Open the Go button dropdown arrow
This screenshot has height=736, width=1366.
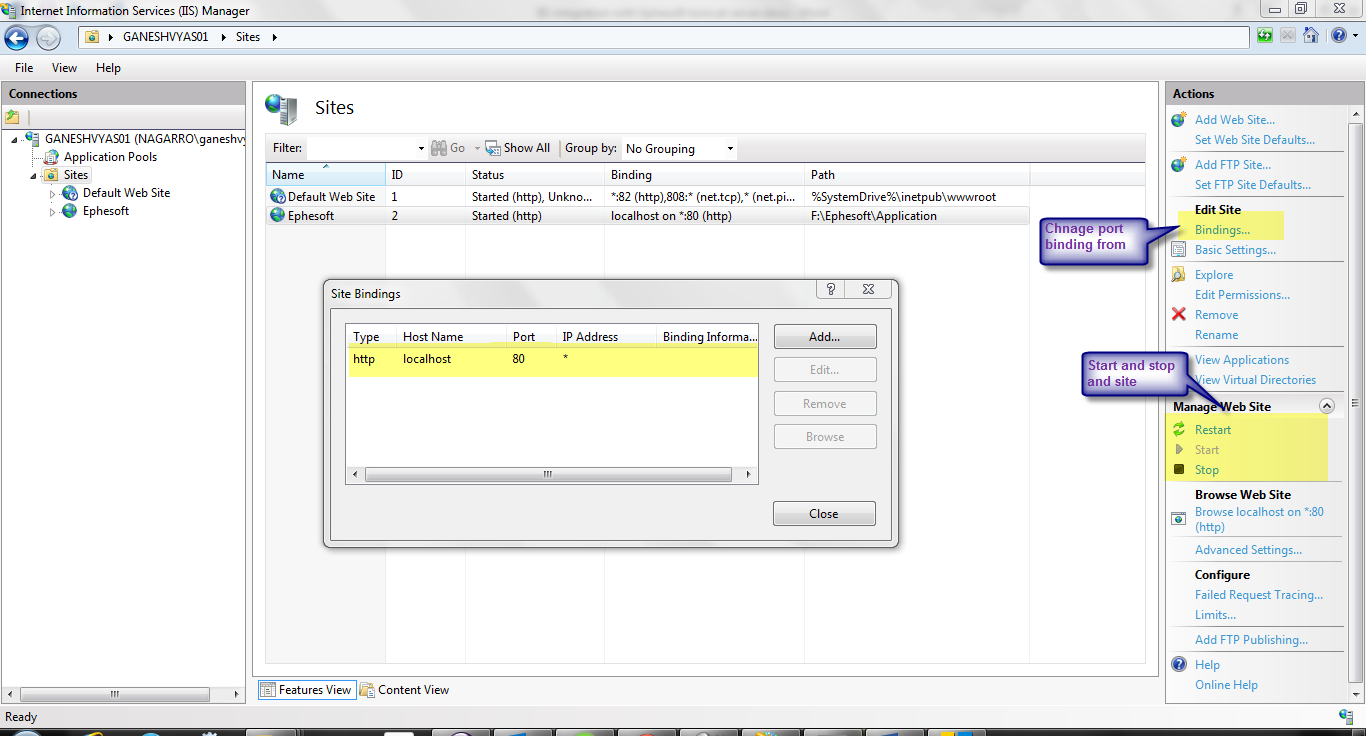point(477,148)
